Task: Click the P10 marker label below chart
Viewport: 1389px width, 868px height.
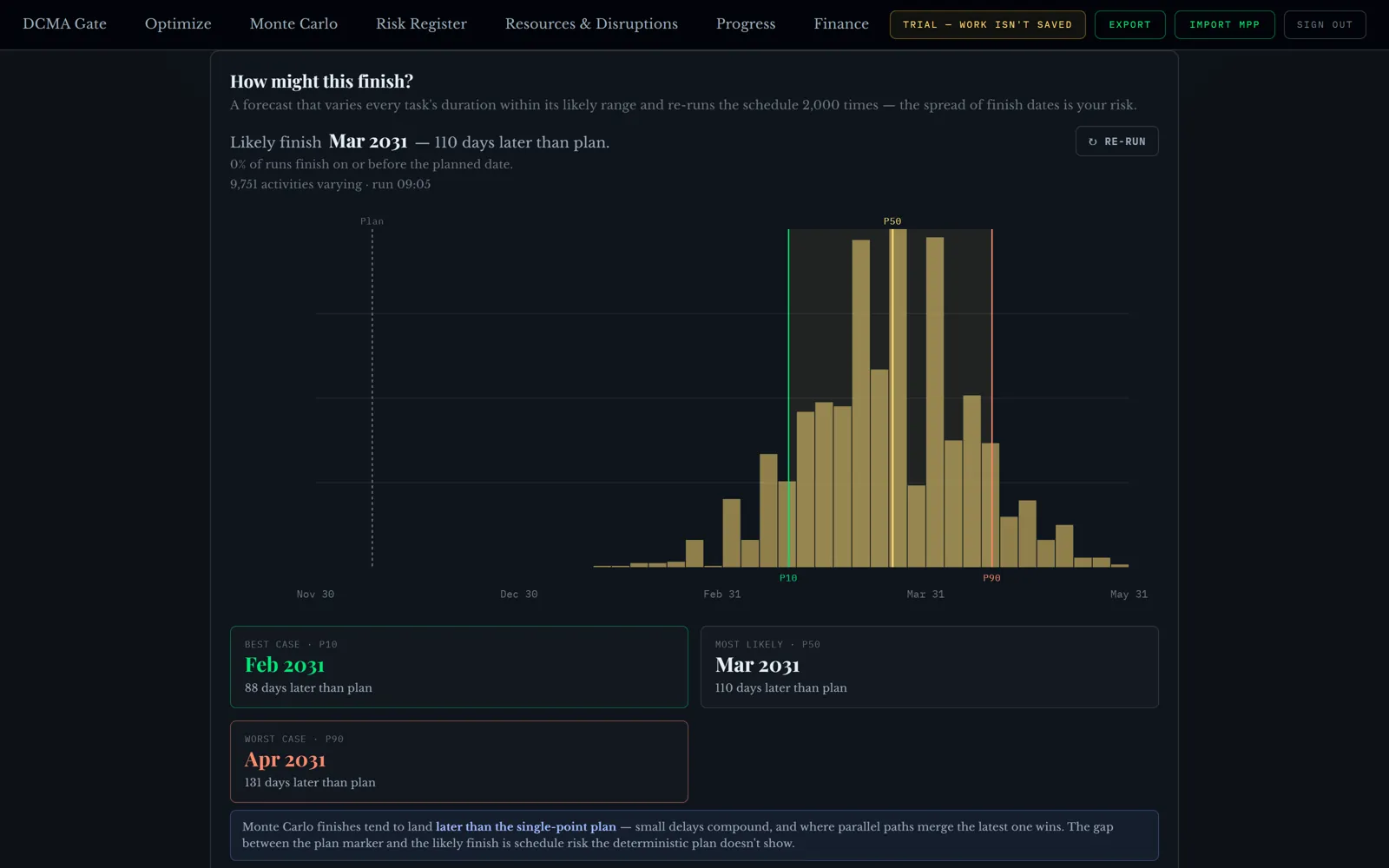Action: click(788, 578)
